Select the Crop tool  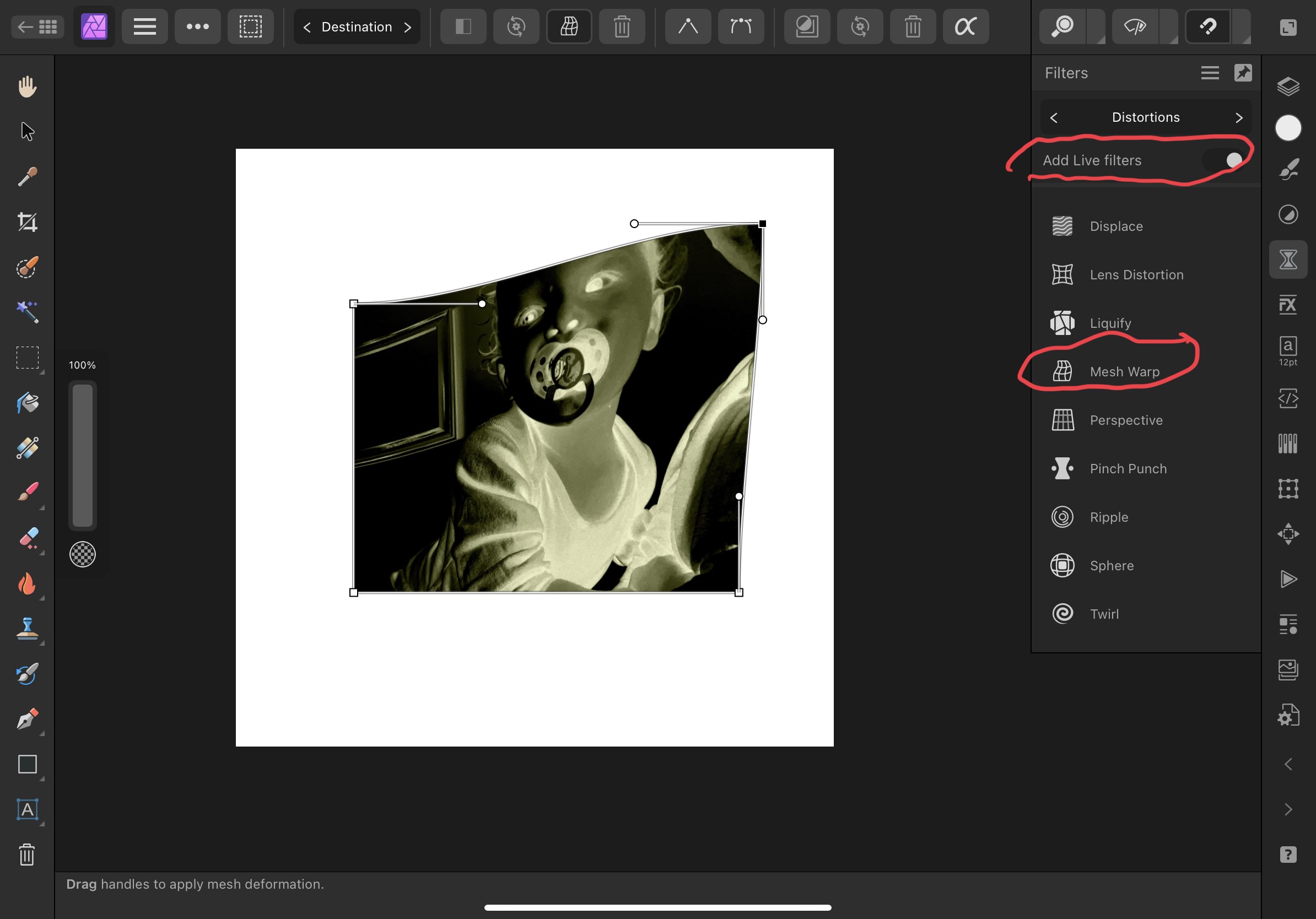27,221
